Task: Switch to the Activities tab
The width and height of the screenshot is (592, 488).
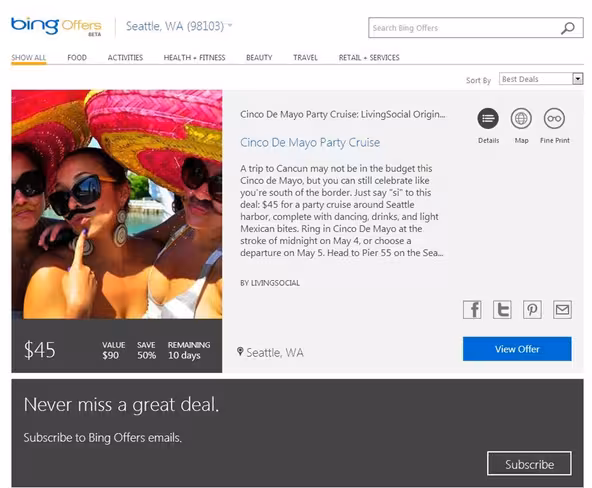Action: [x=125, y=58]
